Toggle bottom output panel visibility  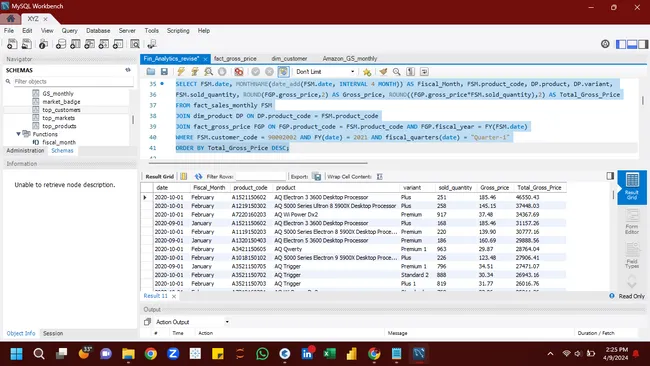pyautogui.click(x=632, y=44)
